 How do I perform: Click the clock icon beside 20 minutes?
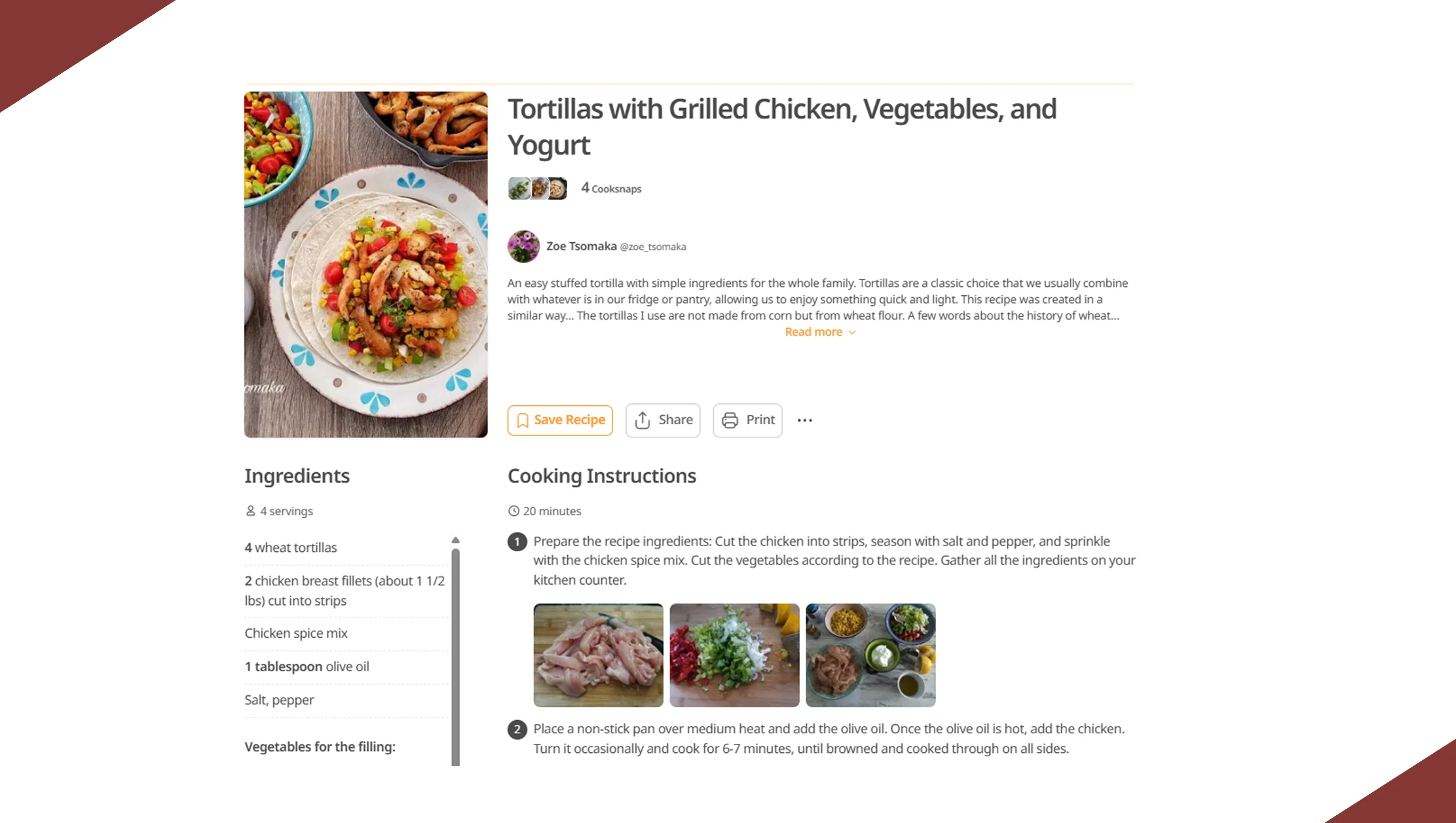513,511
